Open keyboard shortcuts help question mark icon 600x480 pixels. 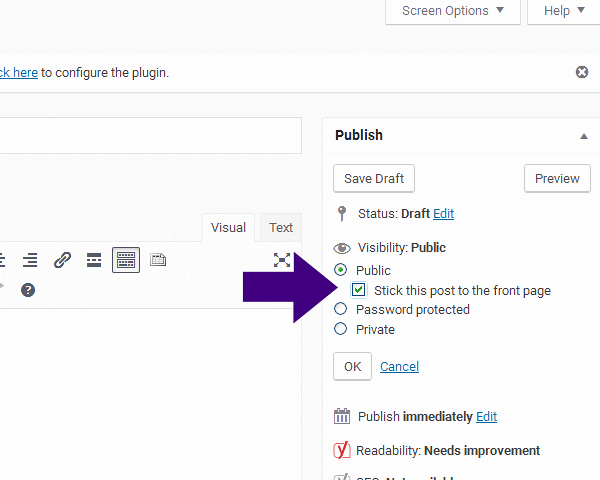point(28,290)
